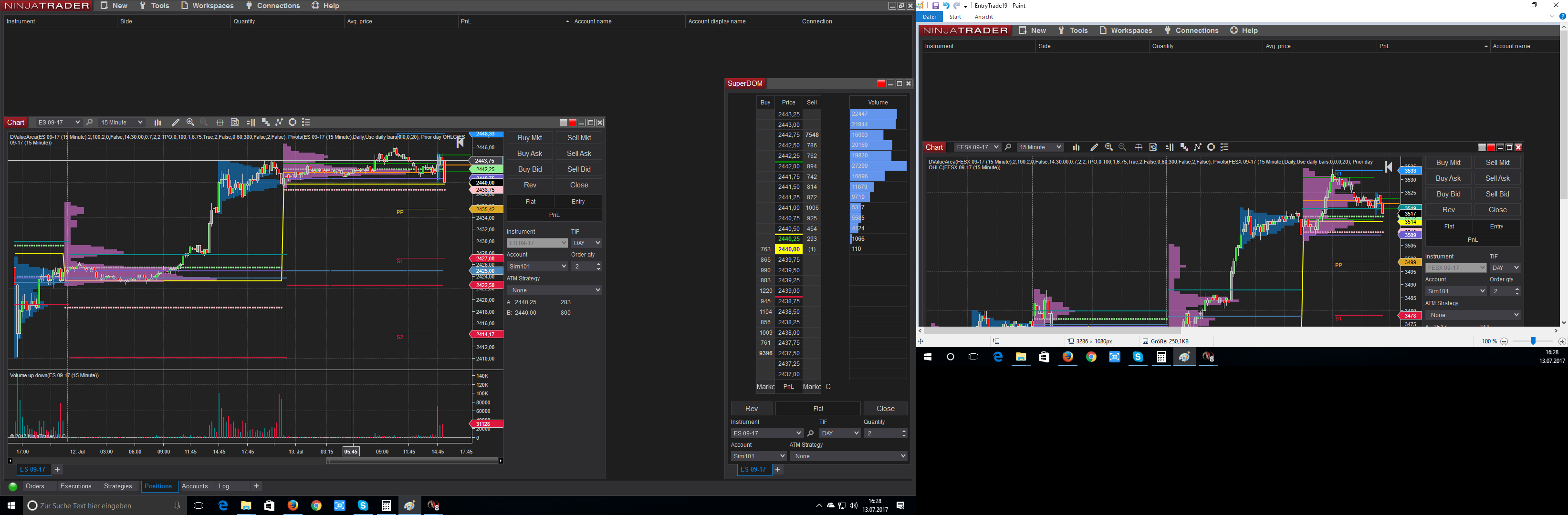
Task: Open the SuperDOM Account Sim101 dropdown
Action: 759,456
